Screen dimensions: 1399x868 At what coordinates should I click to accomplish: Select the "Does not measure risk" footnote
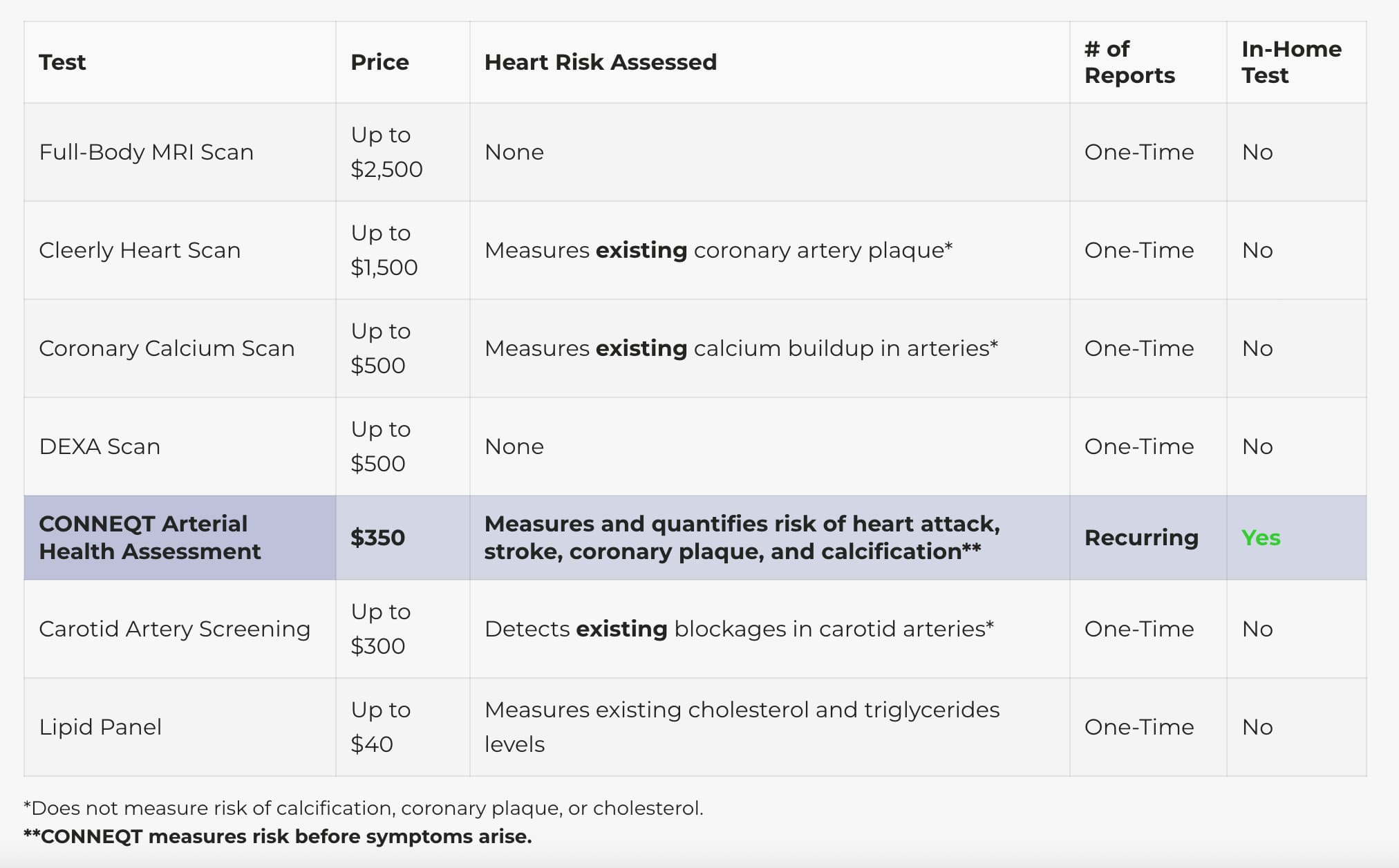(x=364, y=808)
